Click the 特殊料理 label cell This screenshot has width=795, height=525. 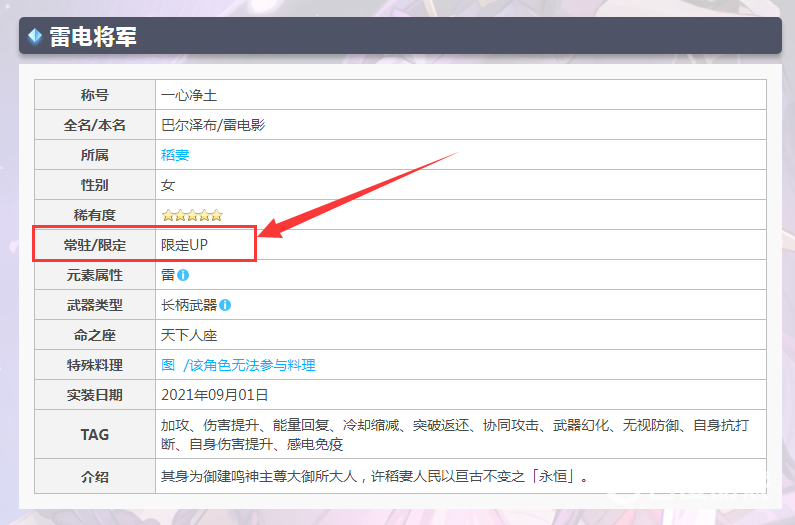[x=95, y=365]
